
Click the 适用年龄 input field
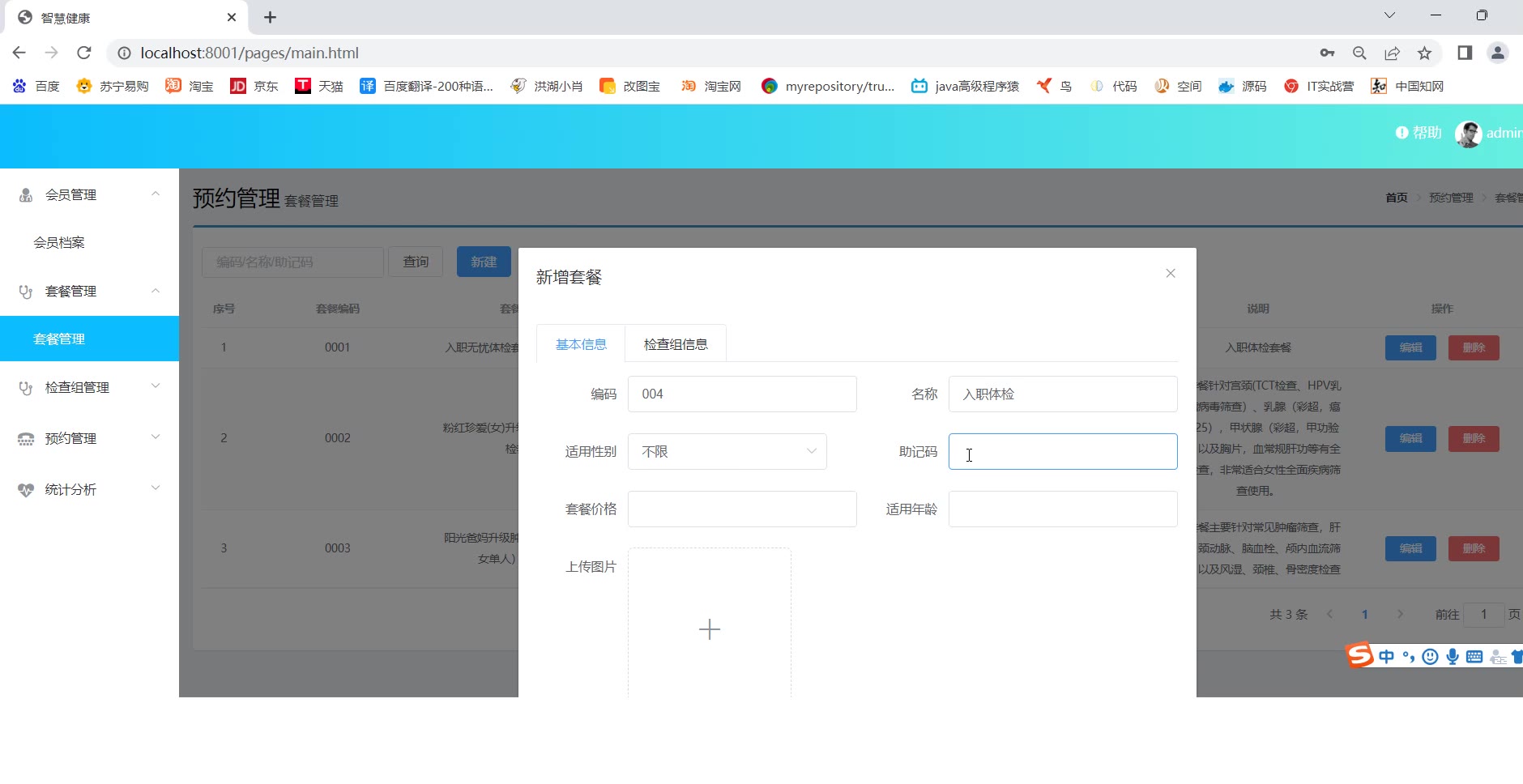1062,509
